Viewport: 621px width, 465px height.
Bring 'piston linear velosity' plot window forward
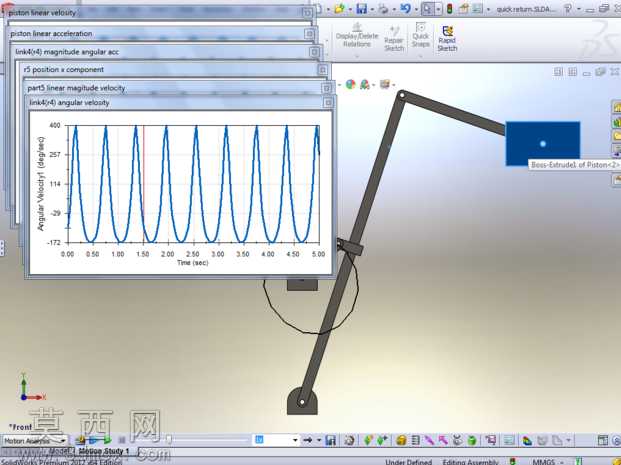click(156, 13)
